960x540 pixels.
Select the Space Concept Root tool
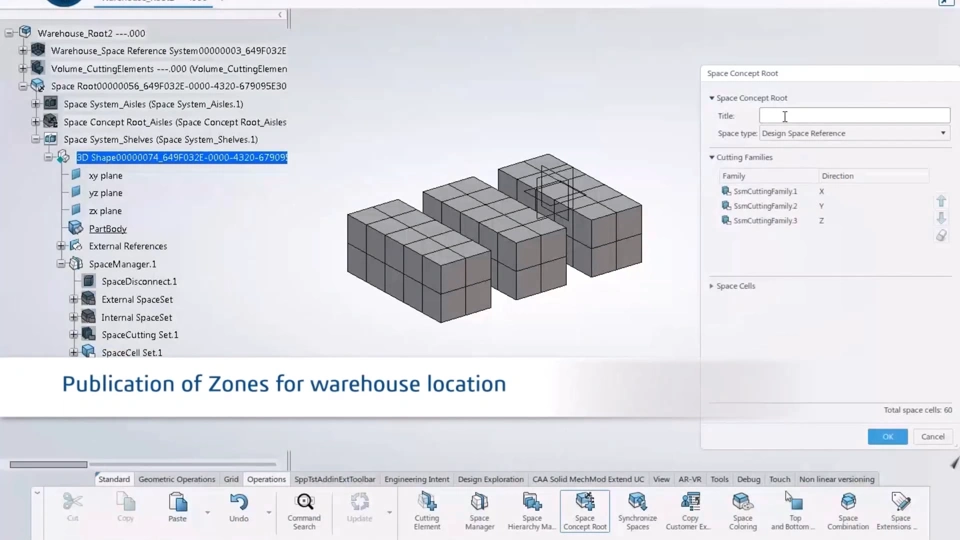585,511
